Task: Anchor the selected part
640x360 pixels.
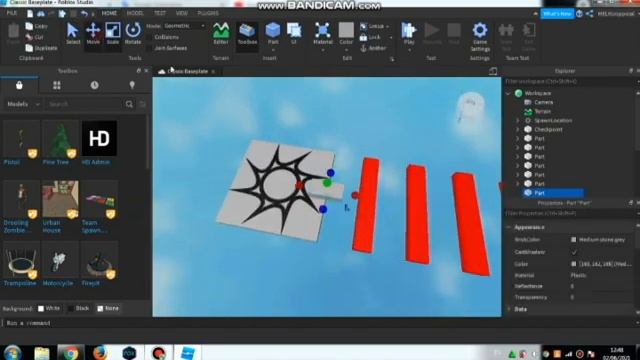Action: 373,48
